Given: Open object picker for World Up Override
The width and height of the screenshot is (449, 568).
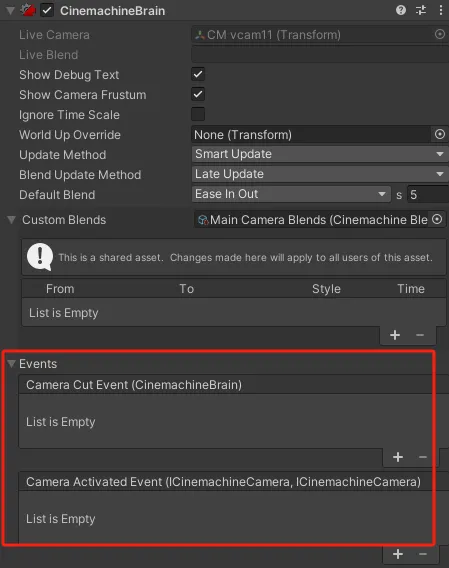Looking at the screenshot, I should point(440,134).
